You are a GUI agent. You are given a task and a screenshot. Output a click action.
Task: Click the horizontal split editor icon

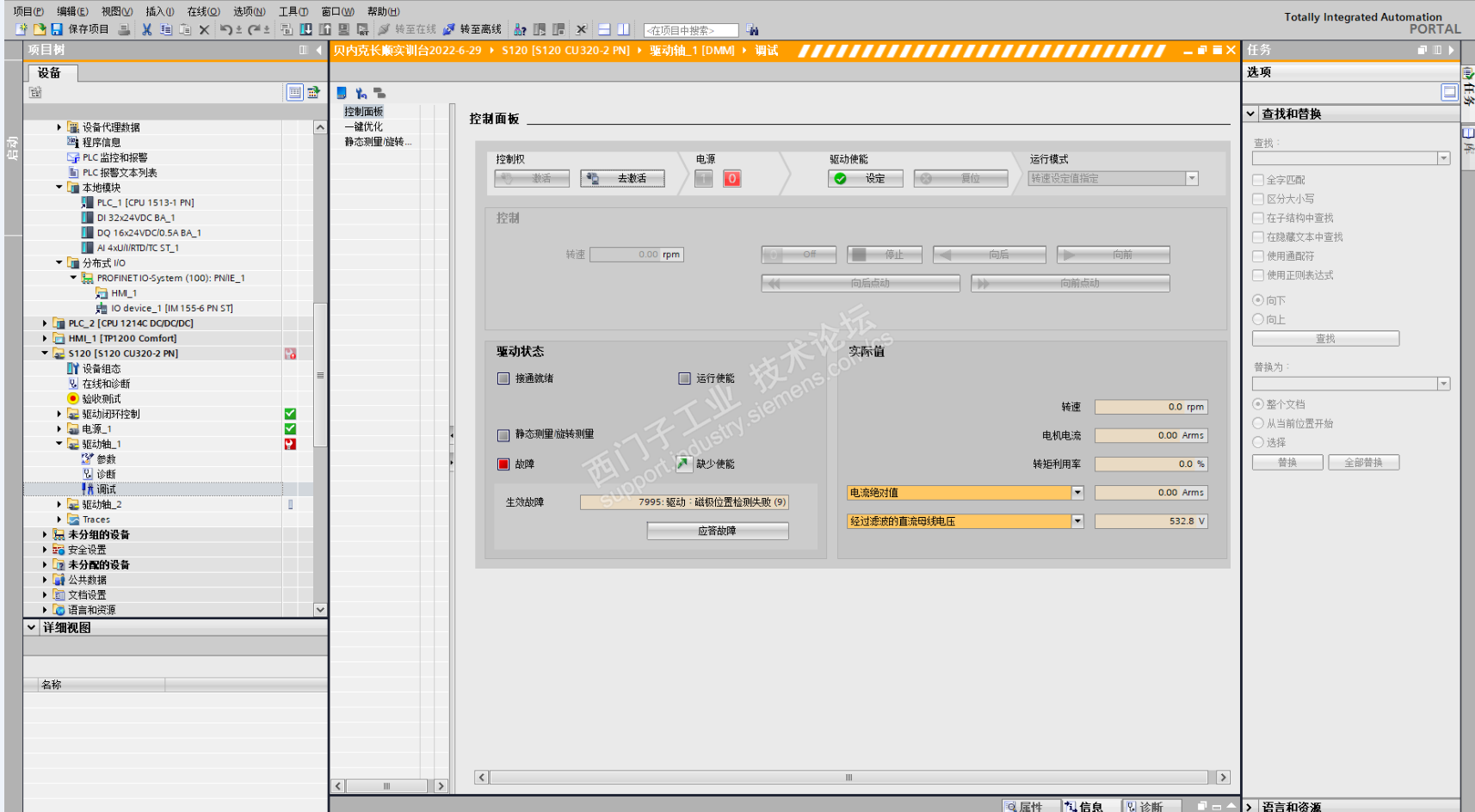tap(604, 29)
